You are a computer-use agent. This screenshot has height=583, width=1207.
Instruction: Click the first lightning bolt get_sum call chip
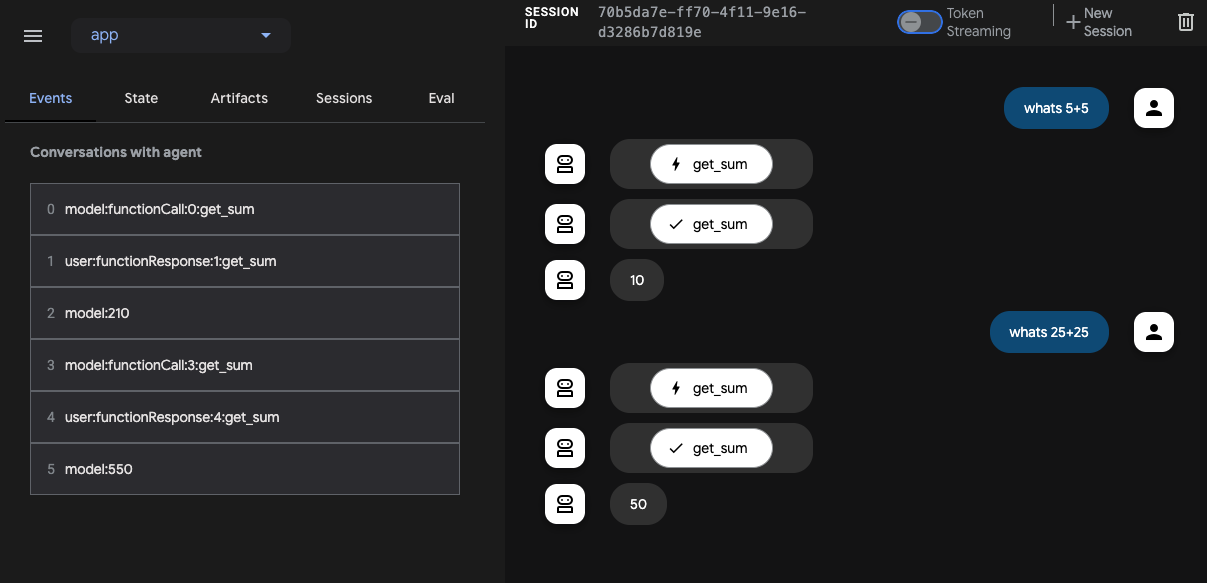(x=711, y=164)
